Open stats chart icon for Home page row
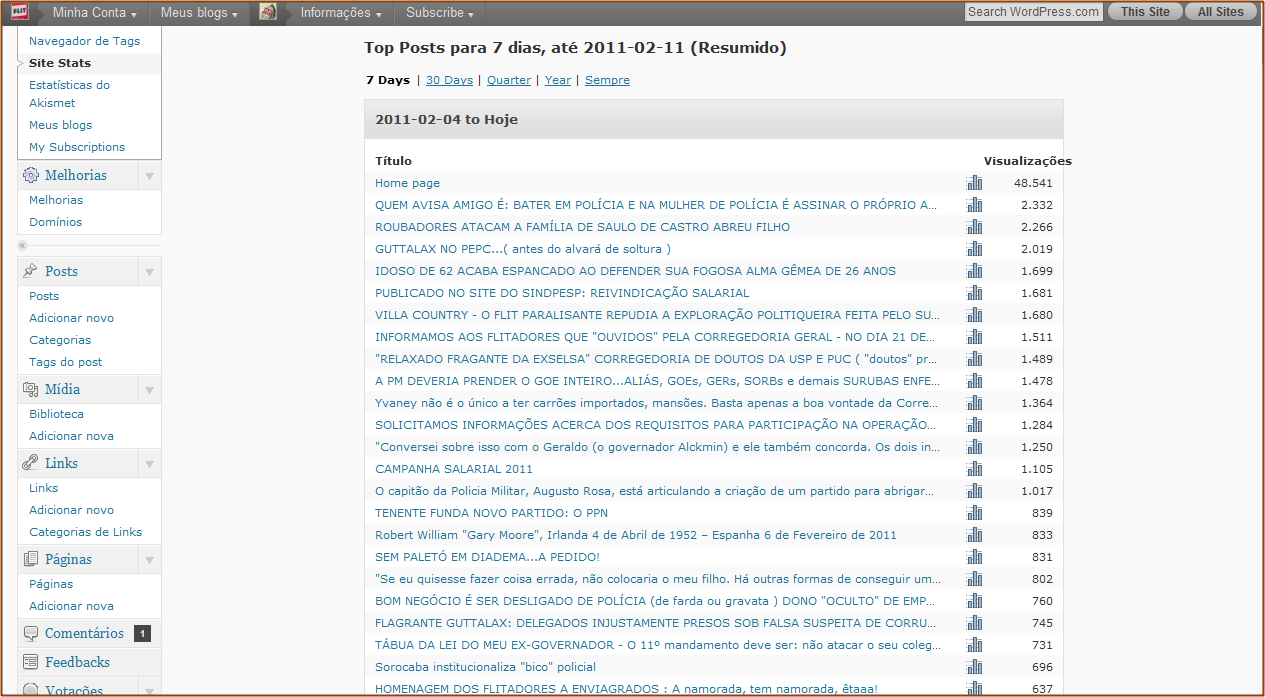 coord(974,183)
